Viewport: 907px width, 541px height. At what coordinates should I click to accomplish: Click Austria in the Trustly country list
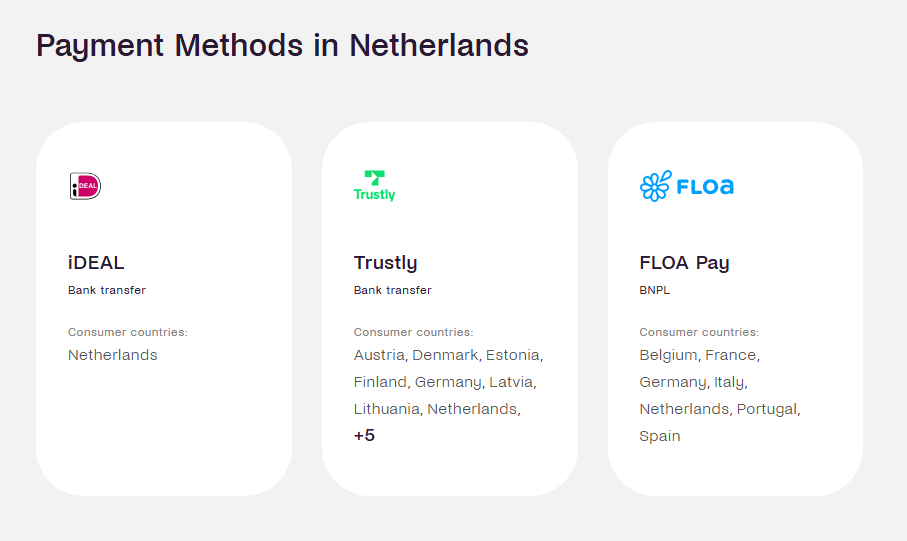click(379, 355)
